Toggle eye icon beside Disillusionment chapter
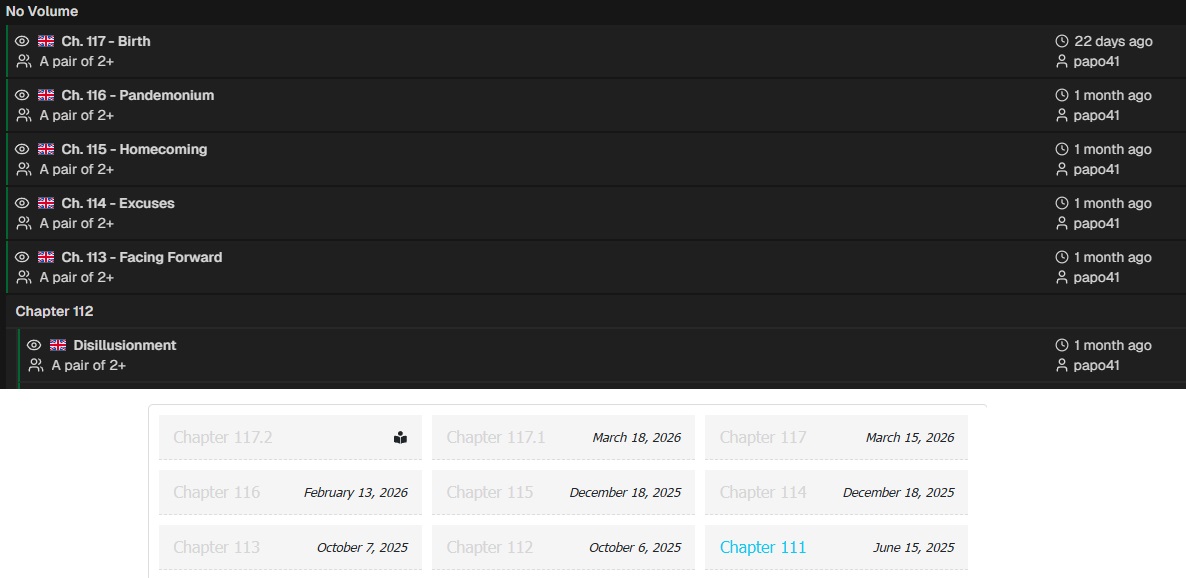The width and height of the screenshot is (1186, 578). coord(34,346)
